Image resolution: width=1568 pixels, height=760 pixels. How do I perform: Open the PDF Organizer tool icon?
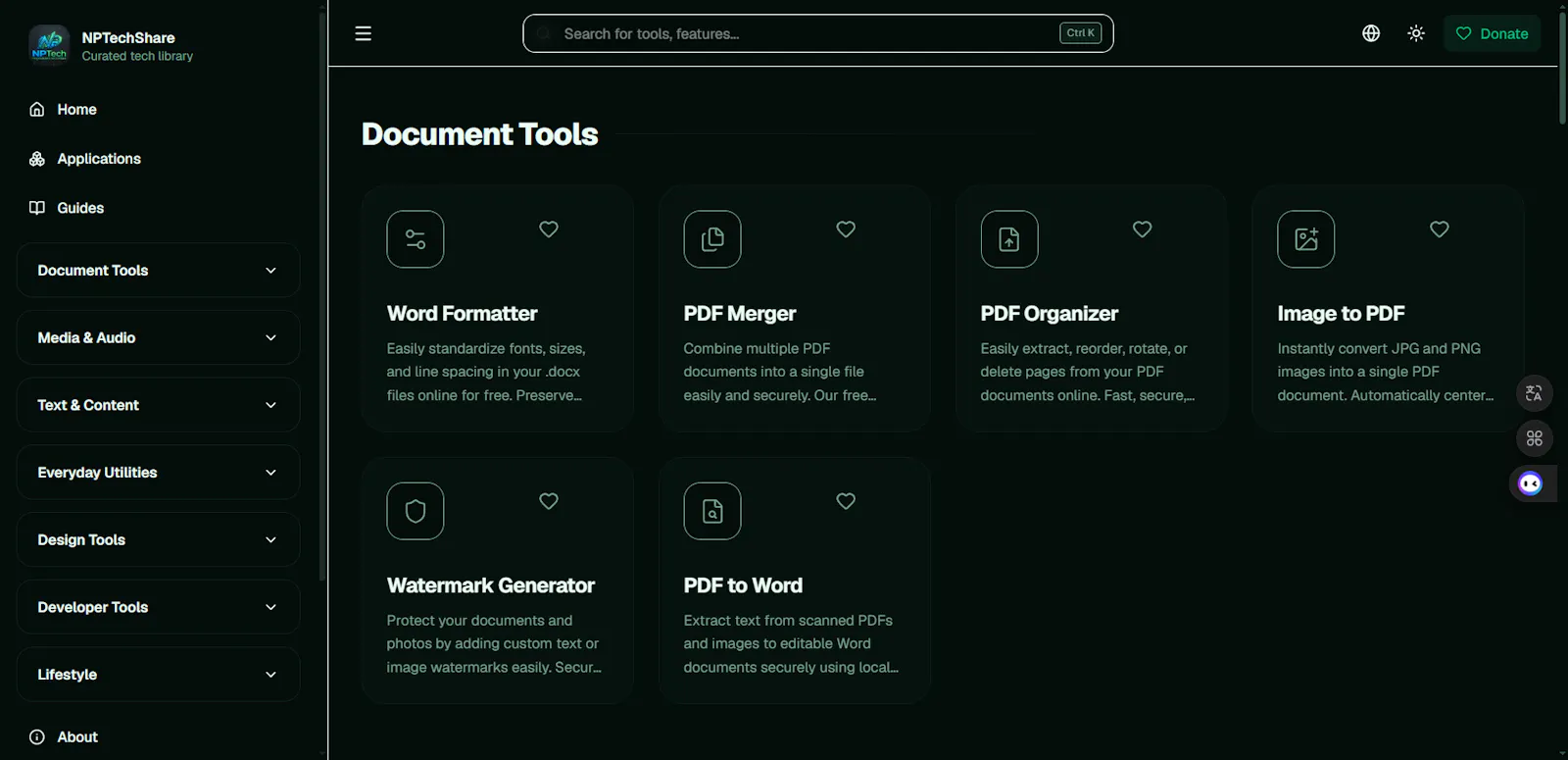[x=1009, y=239]
